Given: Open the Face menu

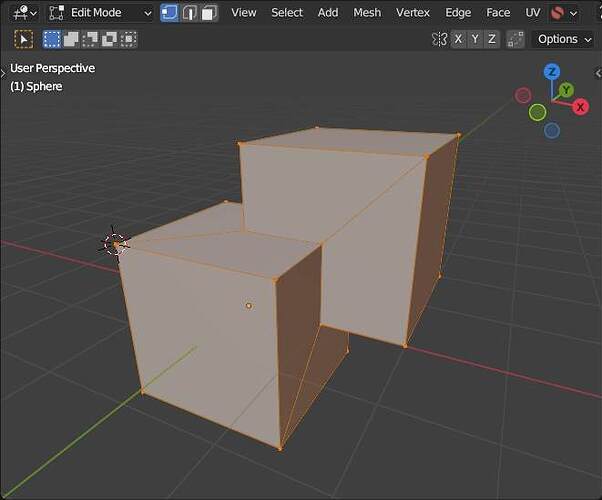Looking at the screenshot, I should 498,13.
